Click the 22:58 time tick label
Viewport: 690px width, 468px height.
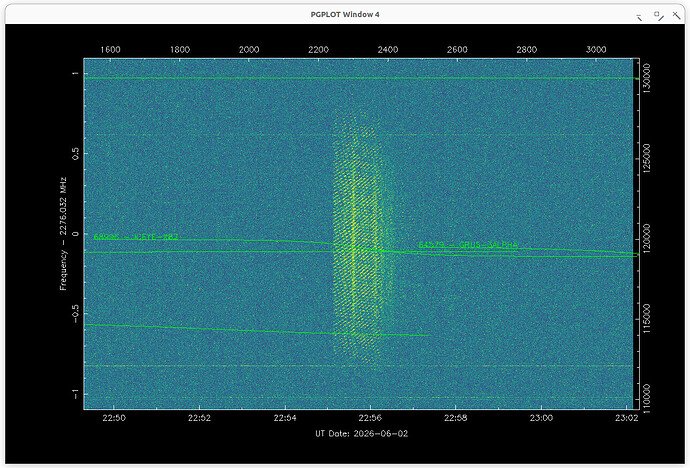click(455, 418)
